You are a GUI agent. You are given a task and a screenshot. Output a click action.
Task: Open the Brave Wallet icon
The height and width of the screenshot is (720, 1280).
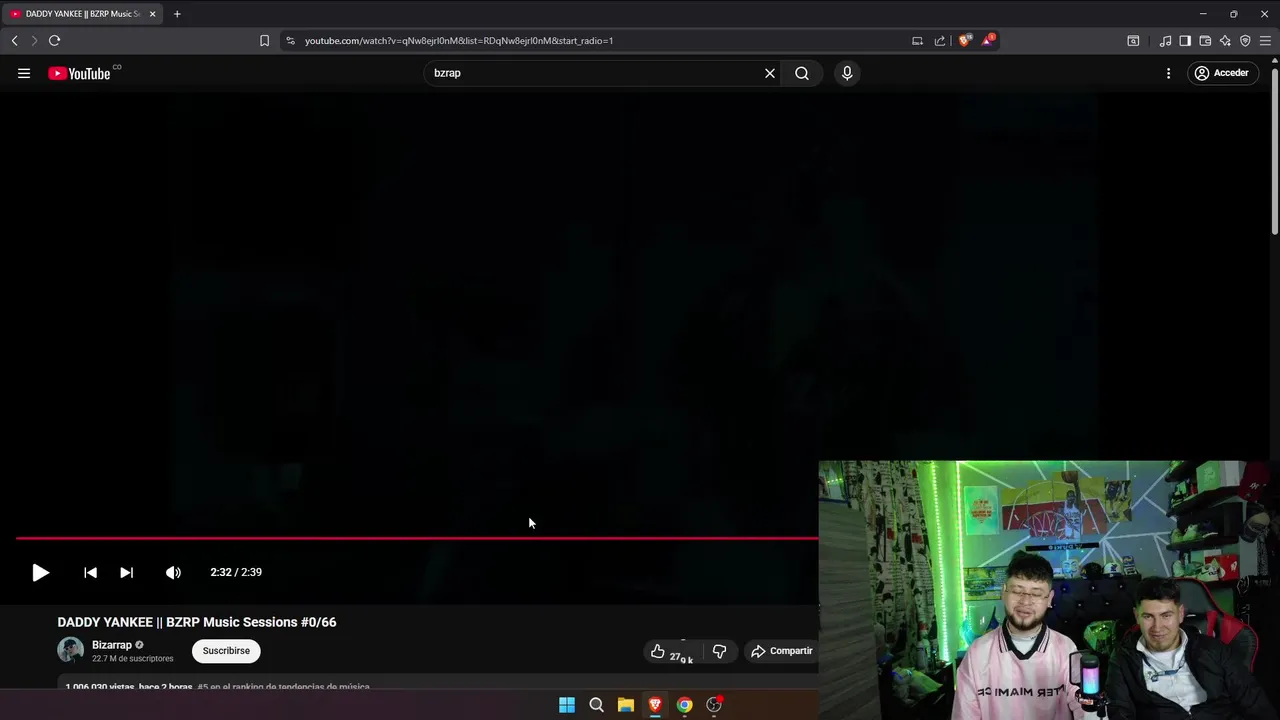(1205, 41)
